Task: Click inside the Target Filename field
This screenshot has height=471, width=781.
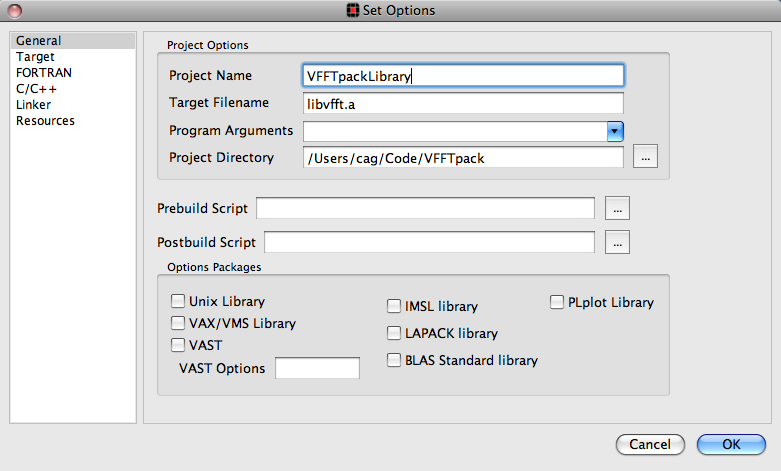Action: (463, 104)
